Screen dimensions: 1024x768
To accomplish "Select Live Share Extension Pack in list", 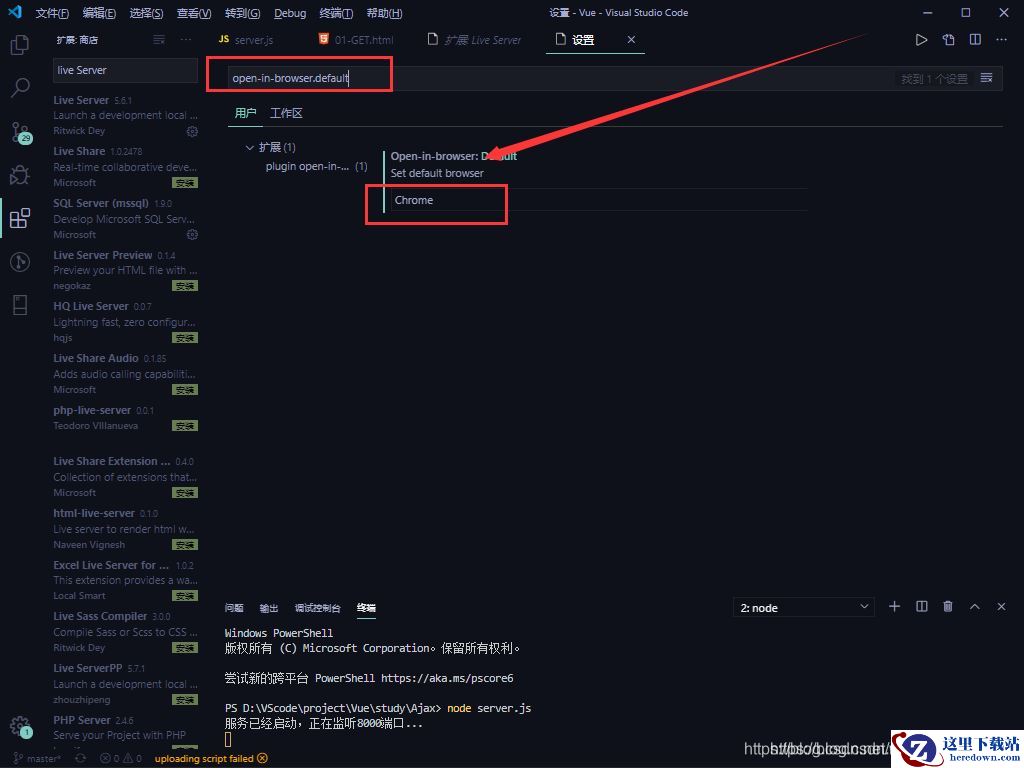I will (125, 477).
